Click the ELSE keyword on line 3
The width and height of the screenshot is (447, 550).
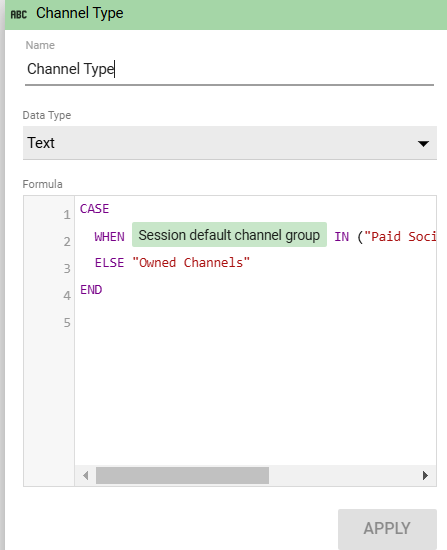[x=109, y=263]
